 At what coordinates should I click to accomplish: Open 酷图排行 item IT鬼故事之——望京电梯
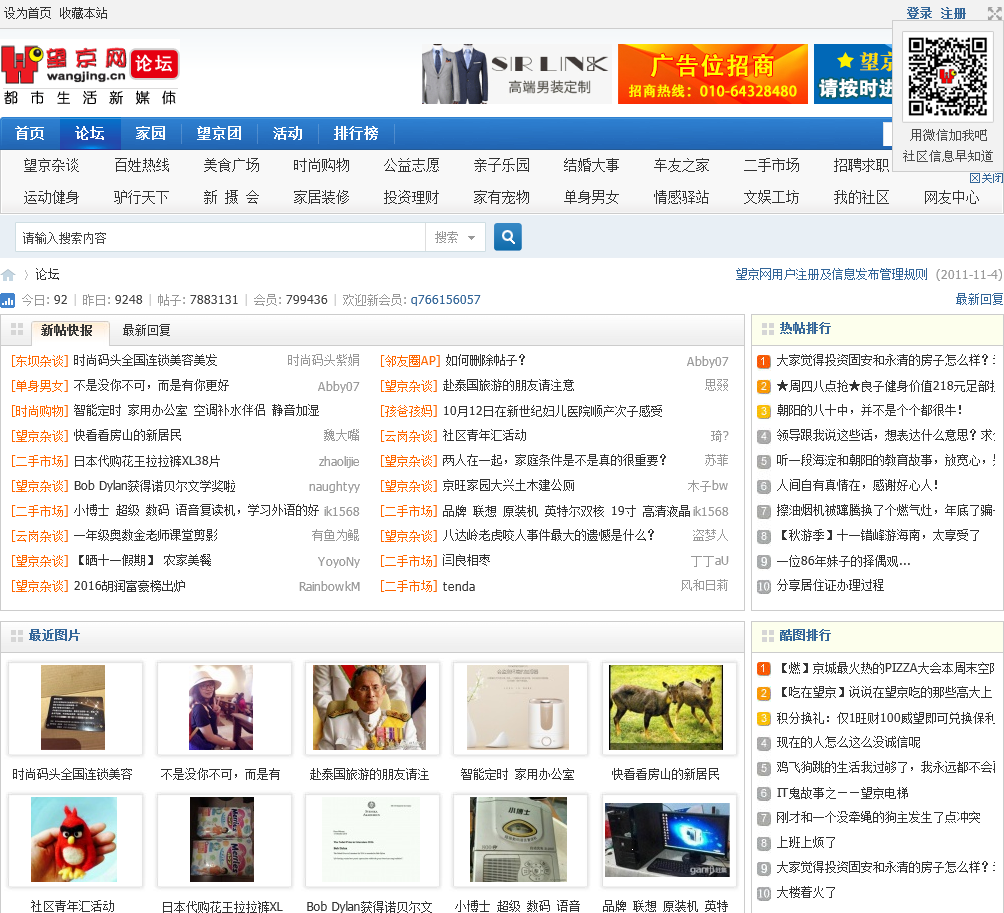coord(842,793)
